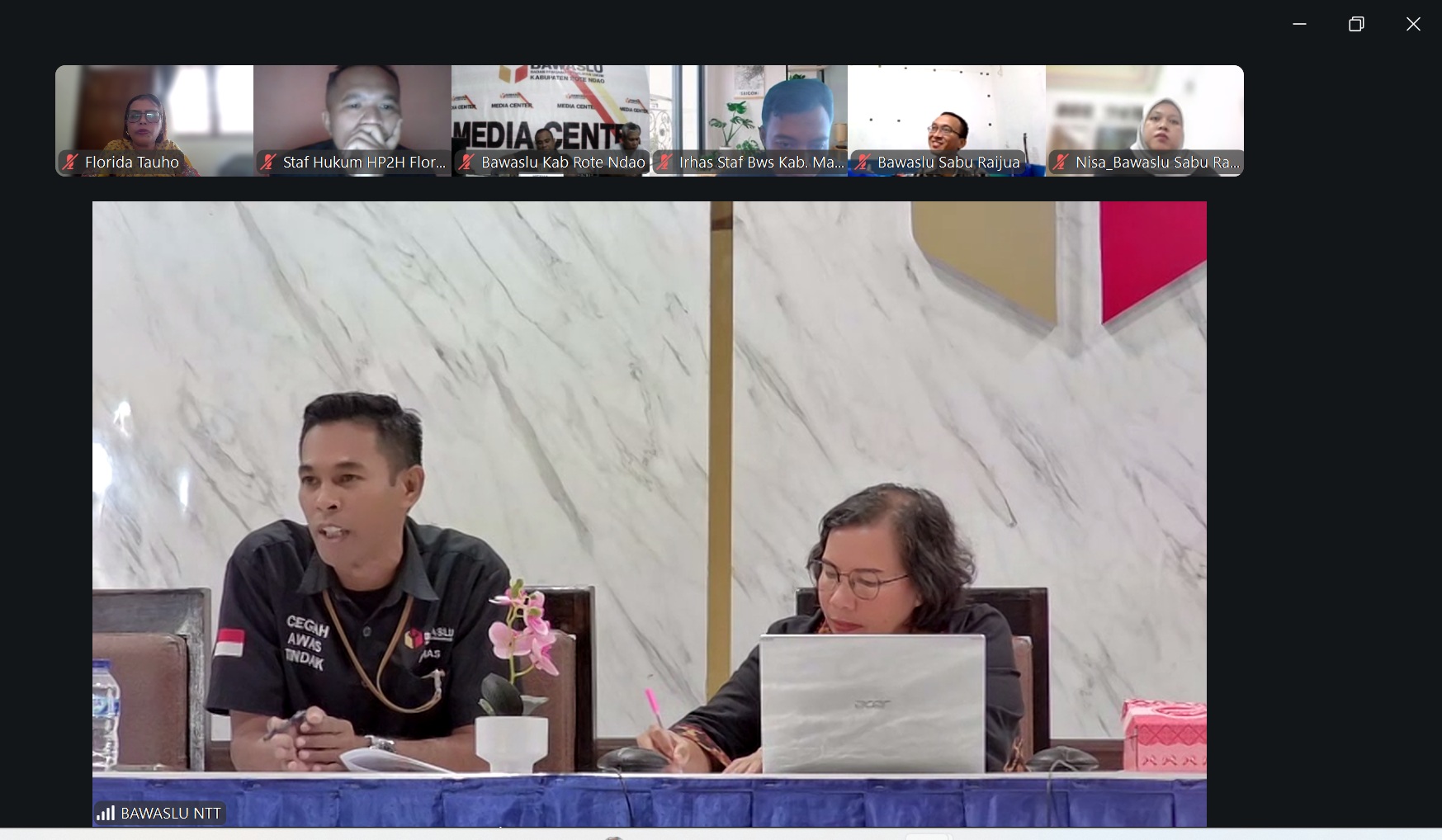Viewport: 1442px width, 840px height.
Task: Restore down the meeting window
Action: coord(1356,24)
